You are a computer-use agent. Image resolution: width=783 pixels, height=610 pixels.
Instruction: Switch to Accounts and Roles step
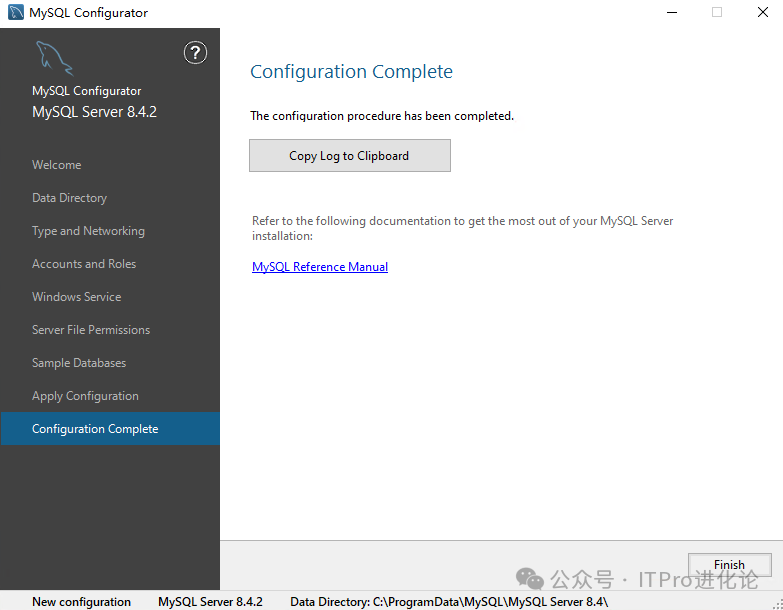tap(84, 264)
